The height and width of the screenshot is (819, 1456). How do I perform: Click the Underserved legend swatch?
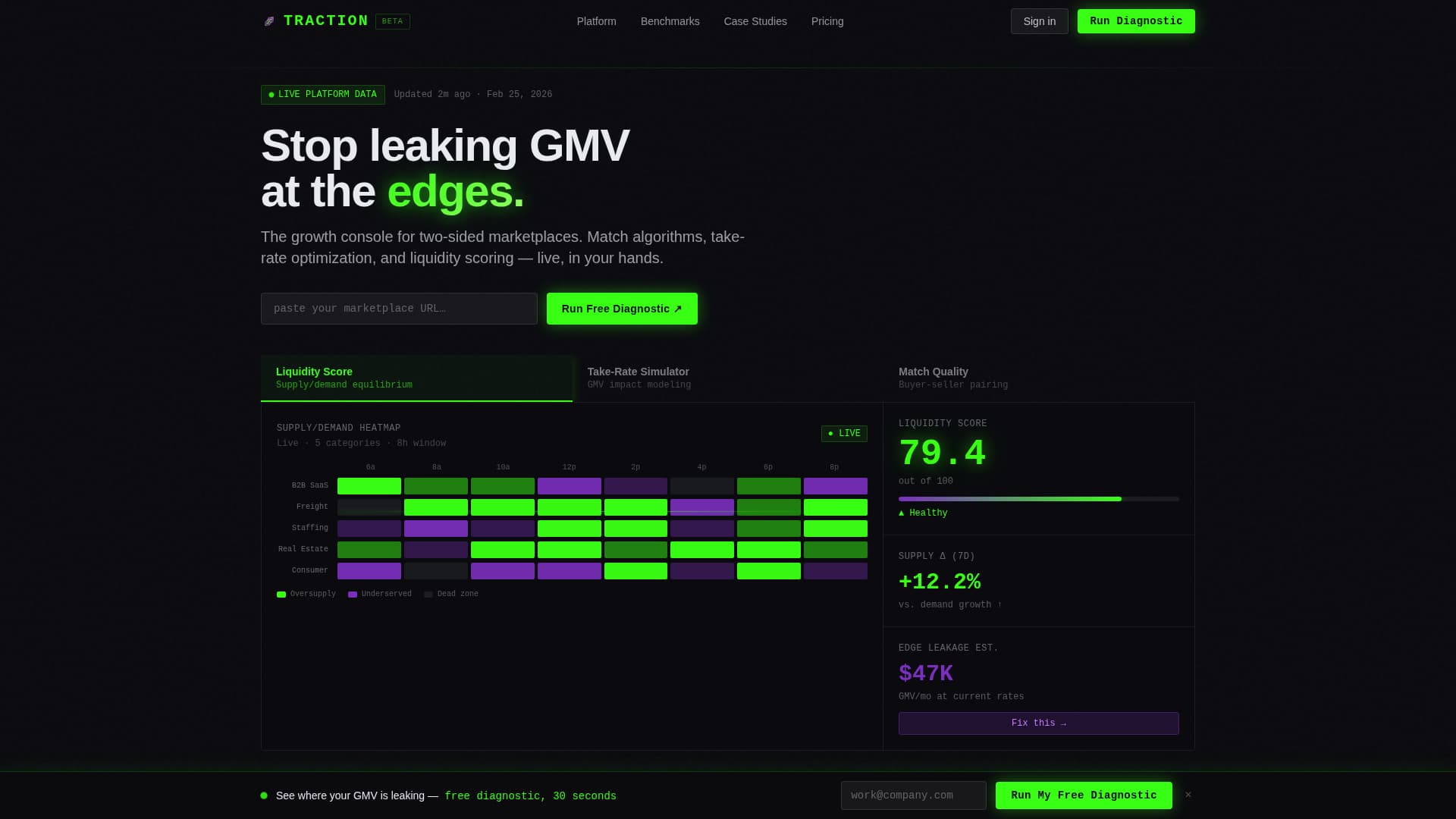[353, 595]
